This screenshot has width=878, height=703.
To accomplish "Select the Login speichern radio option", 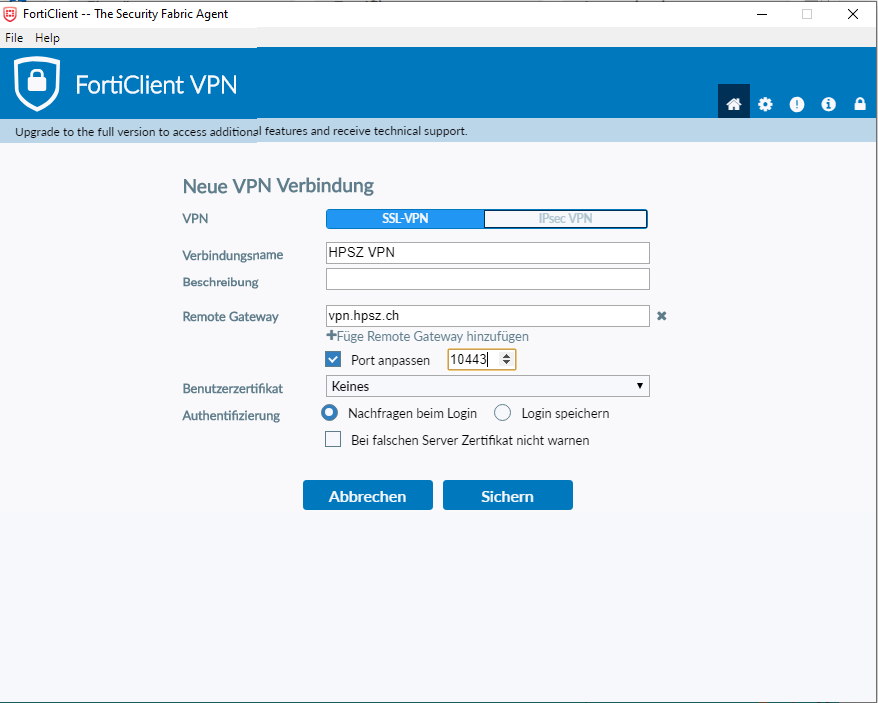I will click(x=503, y=413).
